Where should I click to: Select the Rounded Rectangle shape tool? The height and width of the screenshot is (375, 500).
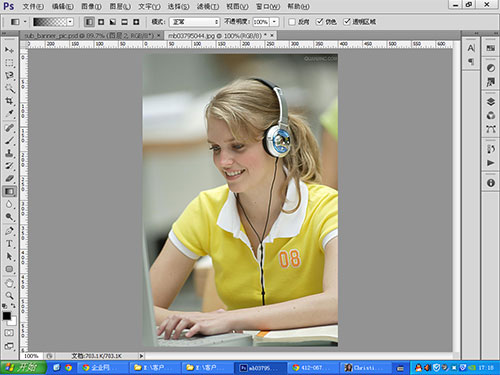point(9,269)
